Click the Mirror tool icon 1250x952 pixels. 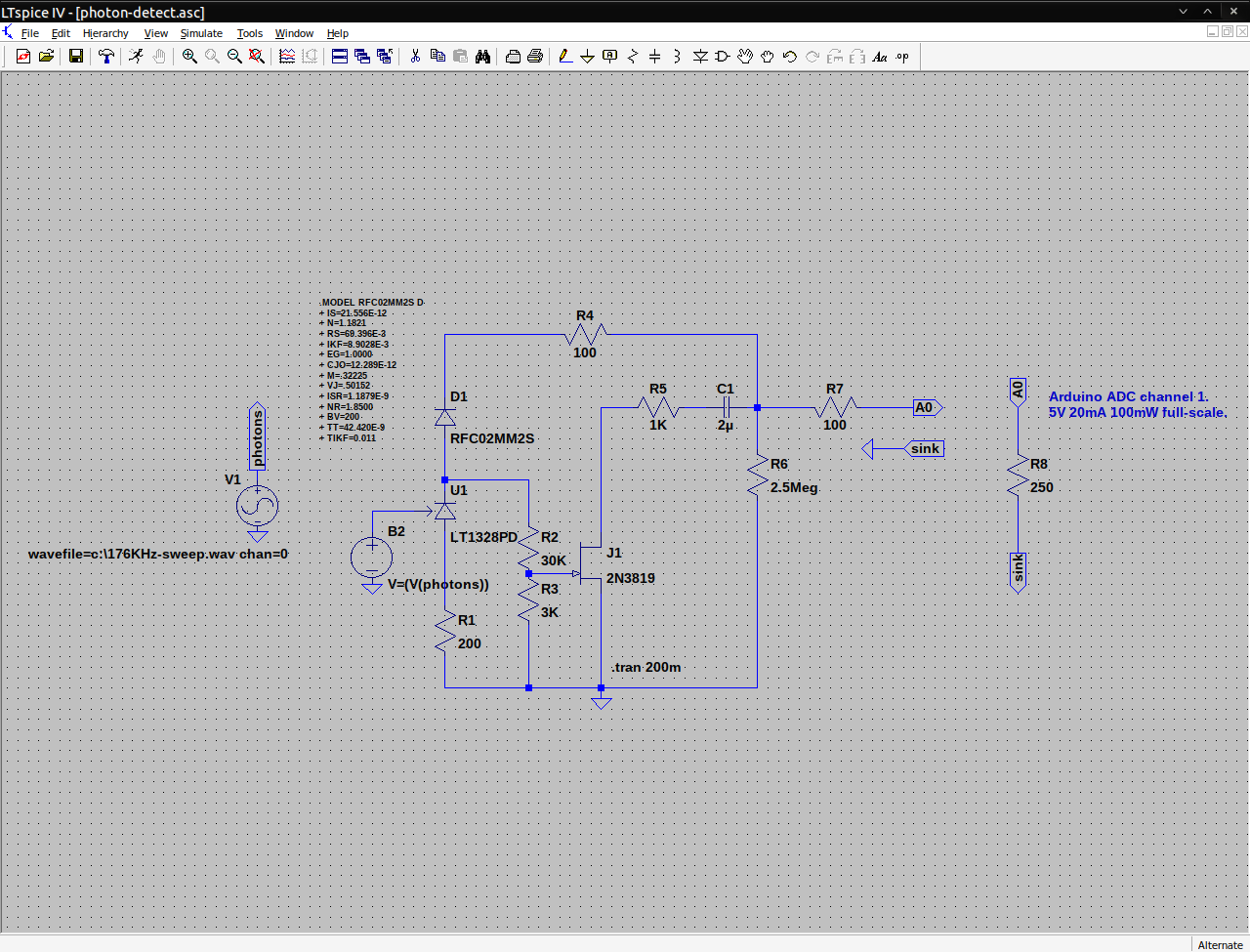pyautogui.click(x=857, y=57)
